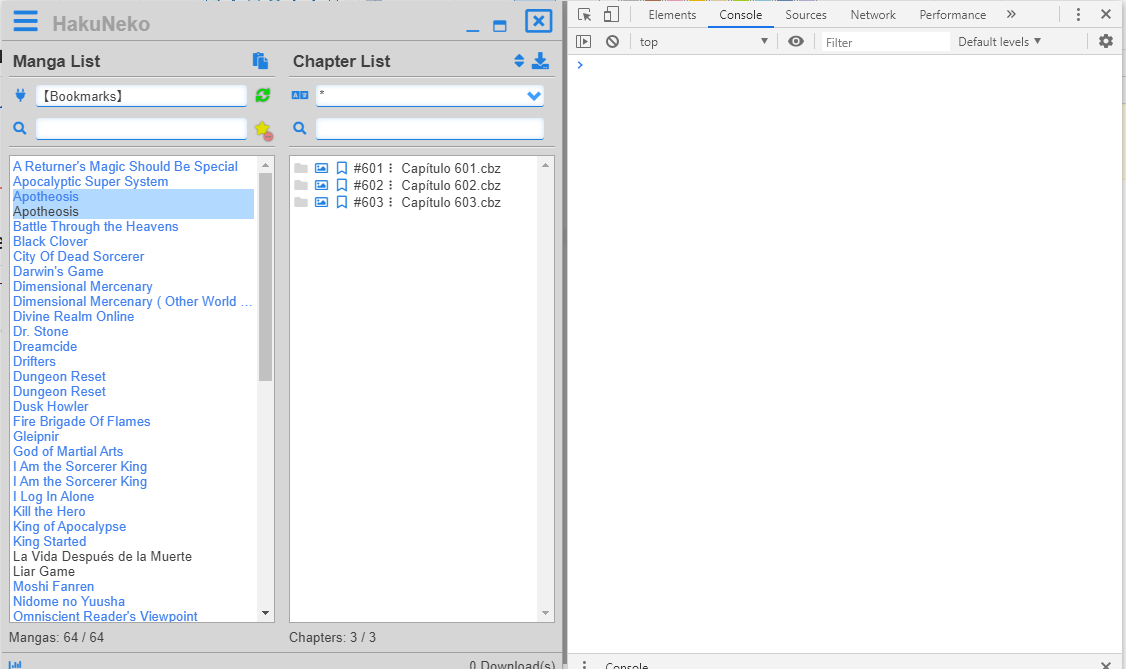Click the DevTools inspect element icon
The height and width of the screenshot is (669, 1126).
click(585, 14)
